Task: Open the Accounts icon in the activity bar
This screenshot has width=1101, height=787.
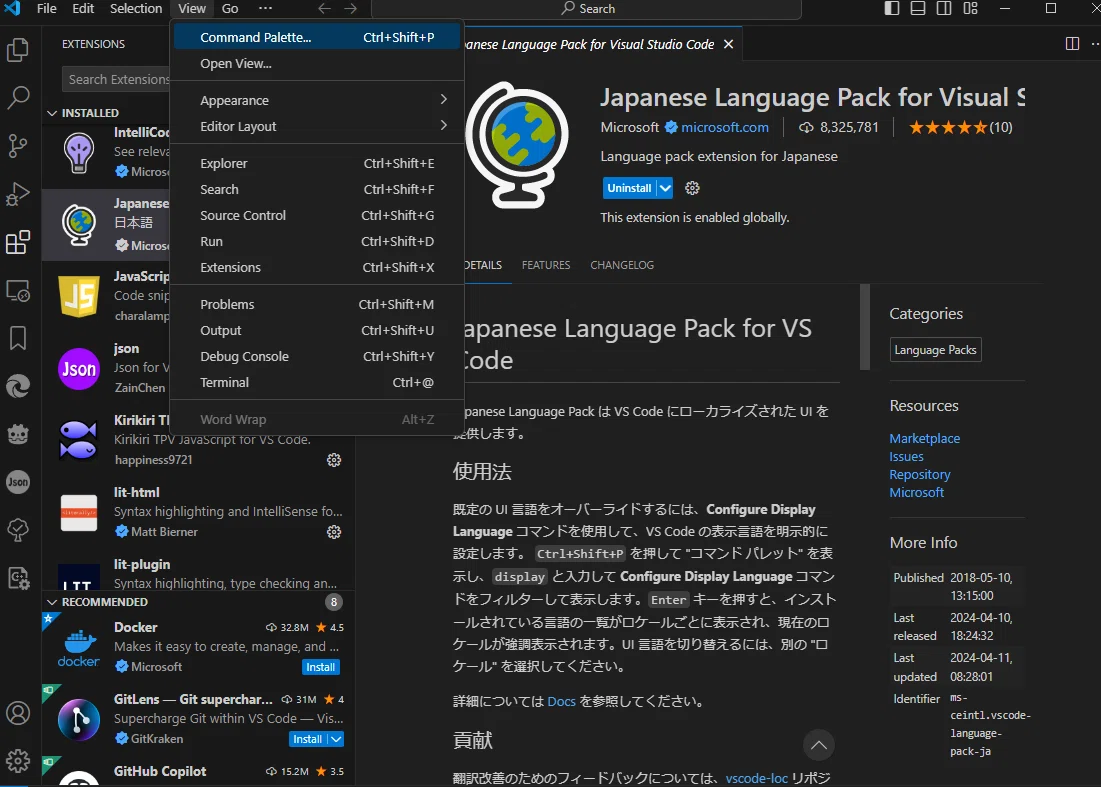Action: pos(18,713)
